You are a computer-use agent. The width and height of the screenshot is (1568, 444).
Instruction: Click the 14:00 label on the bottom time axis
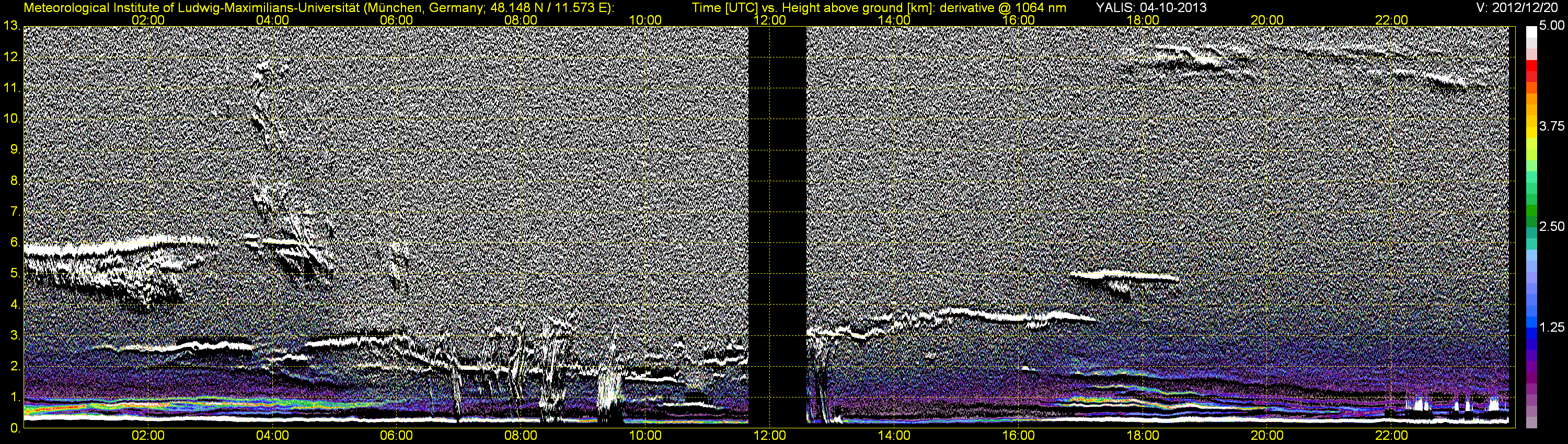click(x=894, y=436)
